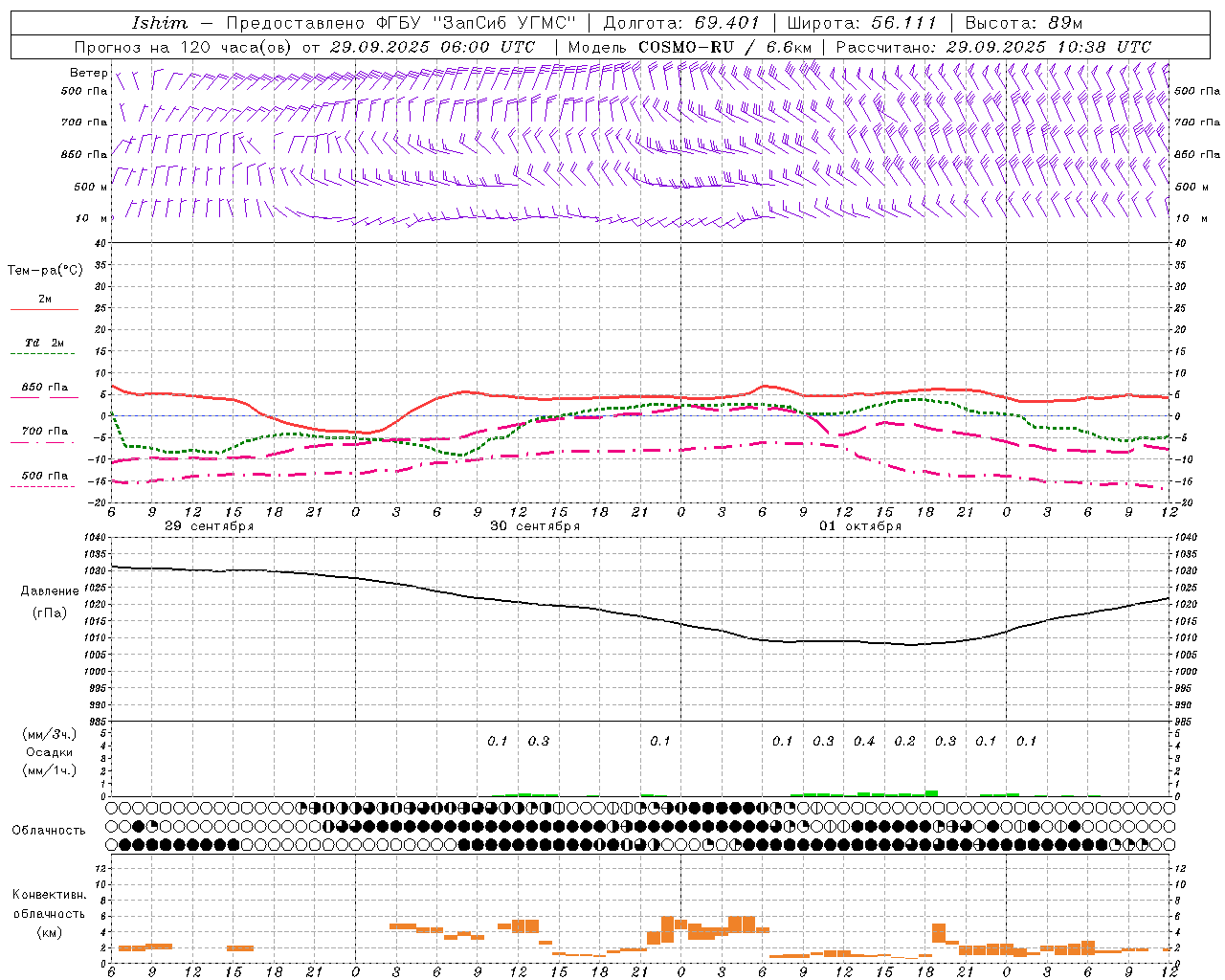Viewport: 1225px width, 980px height.
Task: Select the text Предоставлено ФГБУ "ЗапСиб УГМС"
Action: click(x=401, y=23)
